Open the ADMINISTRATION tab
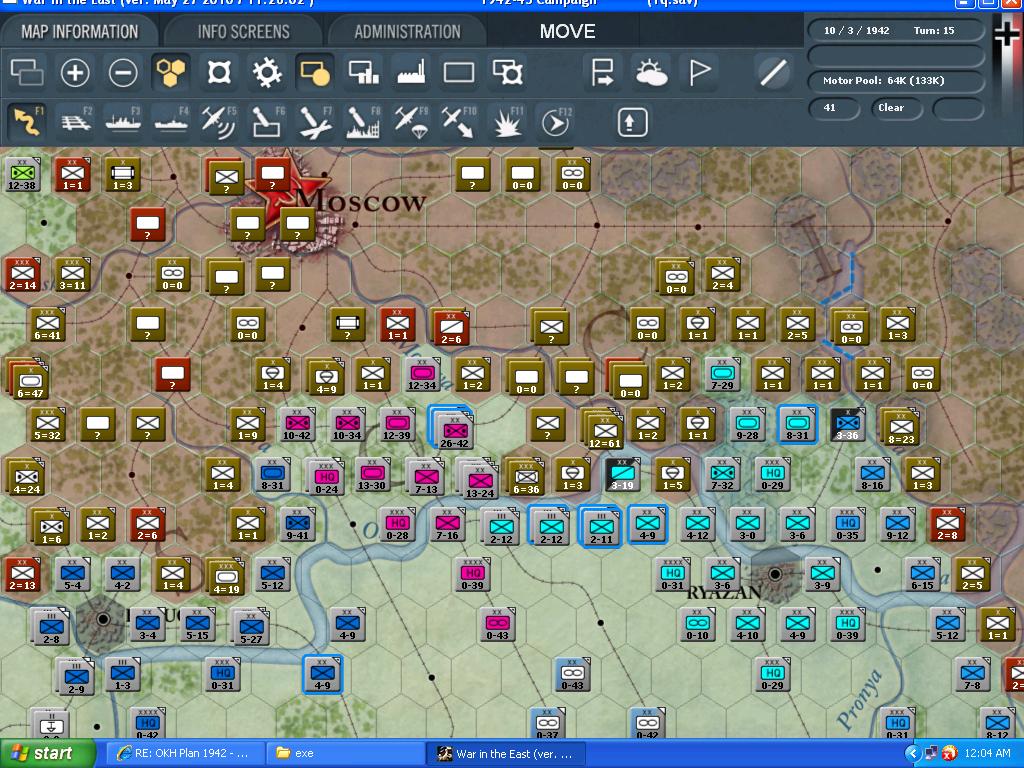 click(x=407, y=31)
